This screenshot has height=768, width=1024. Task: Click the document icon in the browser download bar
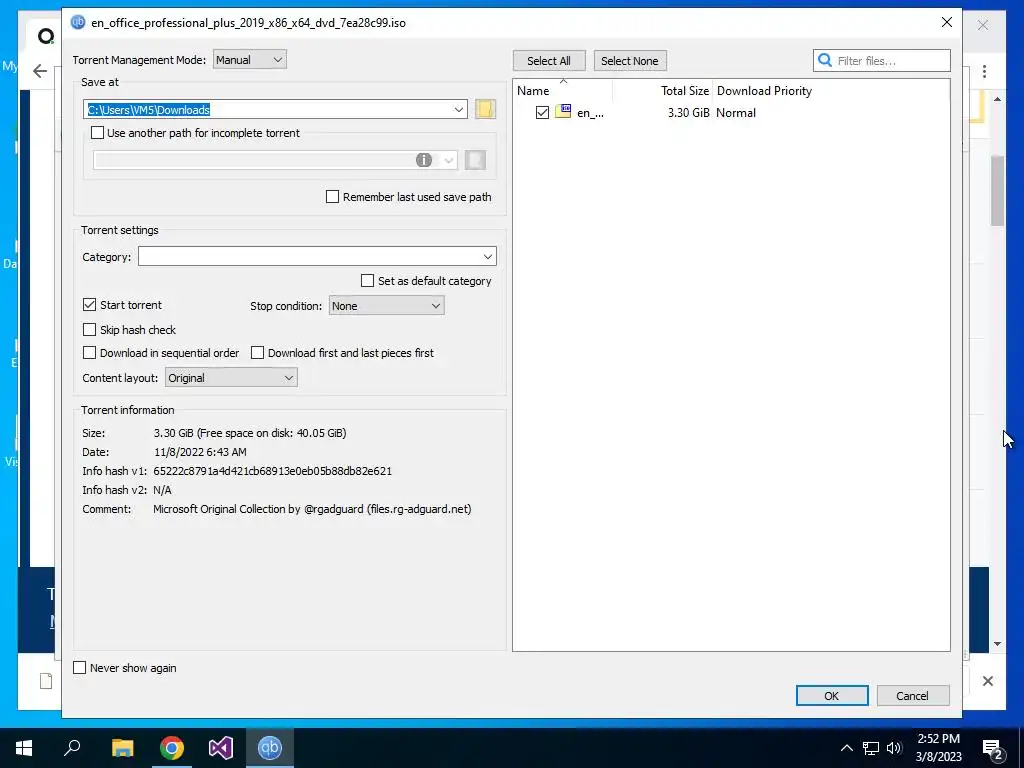[x=46, y=680]
